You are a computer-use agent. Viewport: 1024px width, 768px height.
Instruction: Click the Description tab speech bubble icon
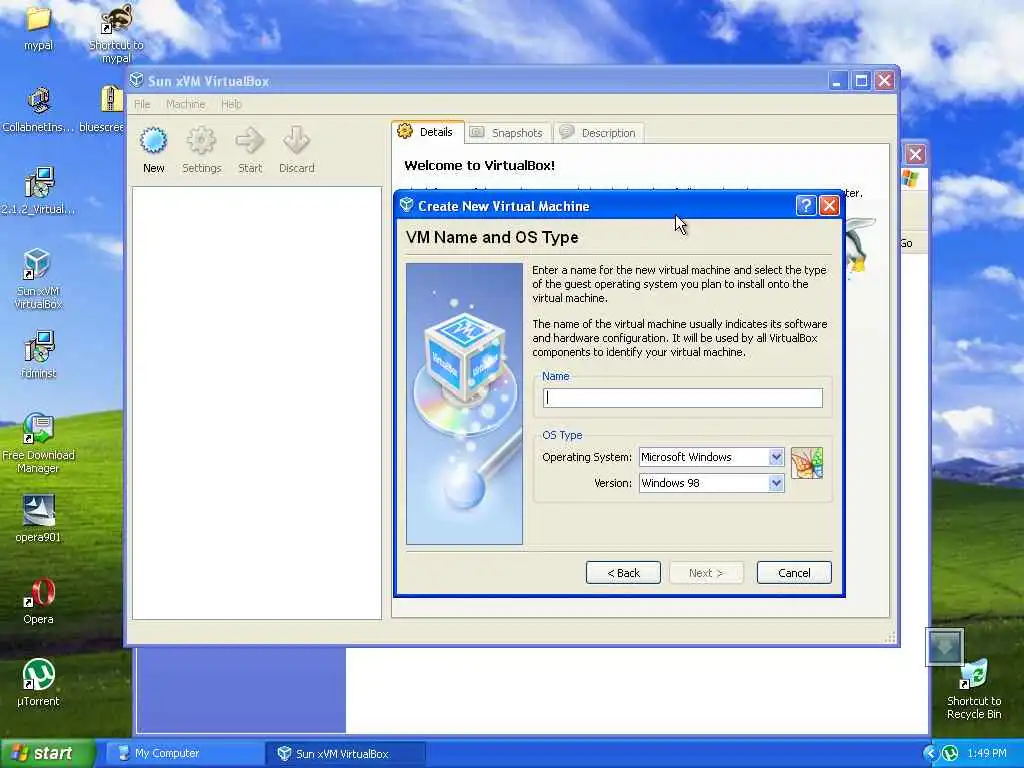coord(567,131)
